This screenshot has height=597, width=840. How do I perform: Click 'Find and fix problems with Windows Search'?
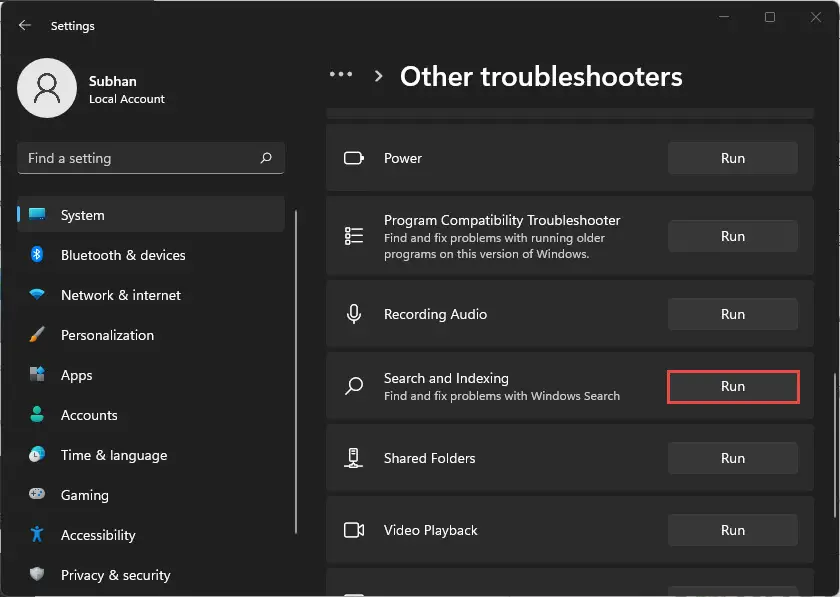tap(501, 396)
